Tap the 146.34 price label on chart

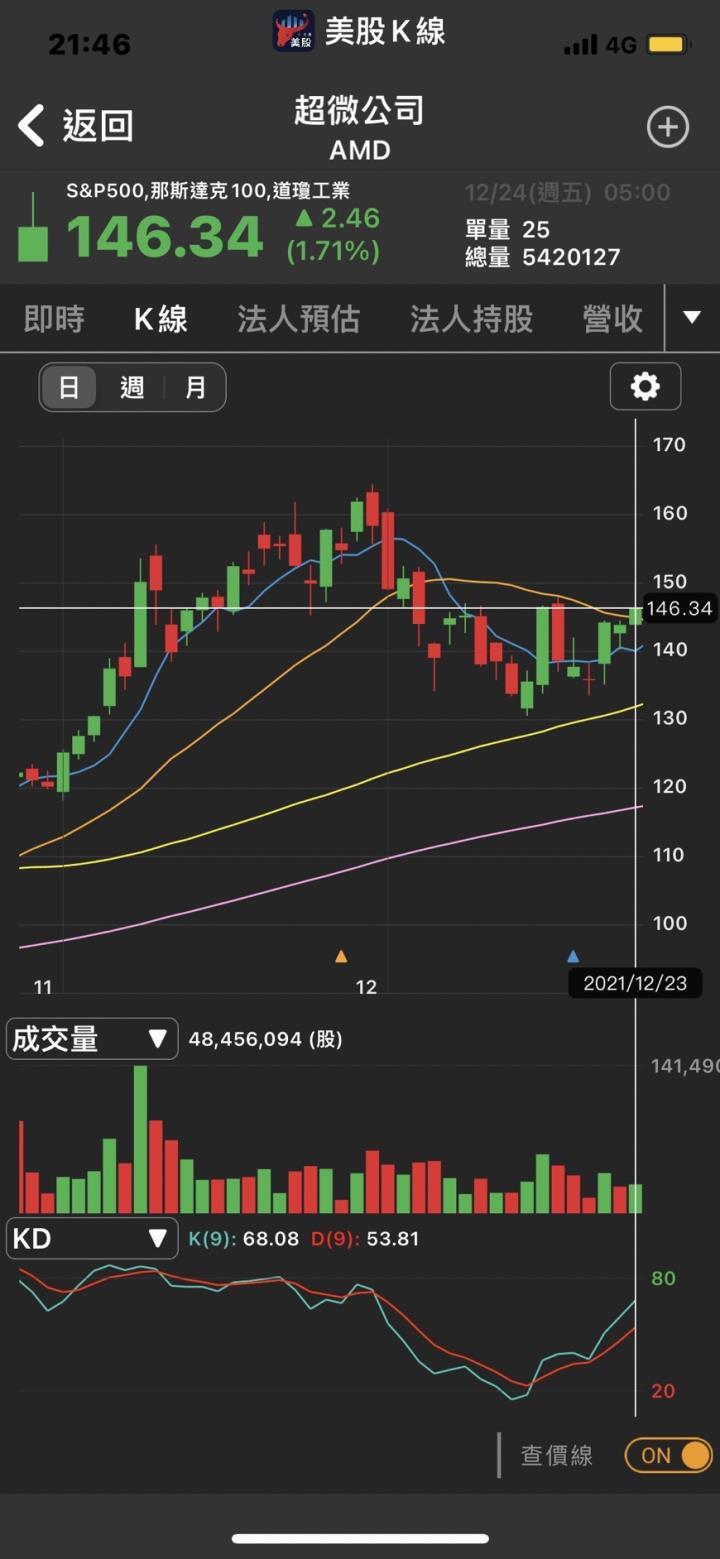click(x=680, y=608)
